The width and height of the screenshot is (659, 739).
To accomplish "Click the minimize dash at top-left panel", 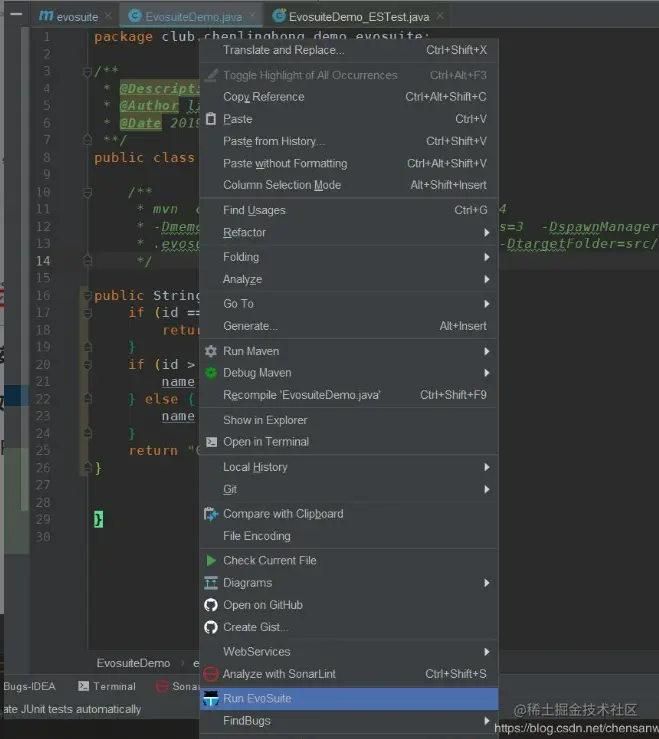I will (16, 14).
